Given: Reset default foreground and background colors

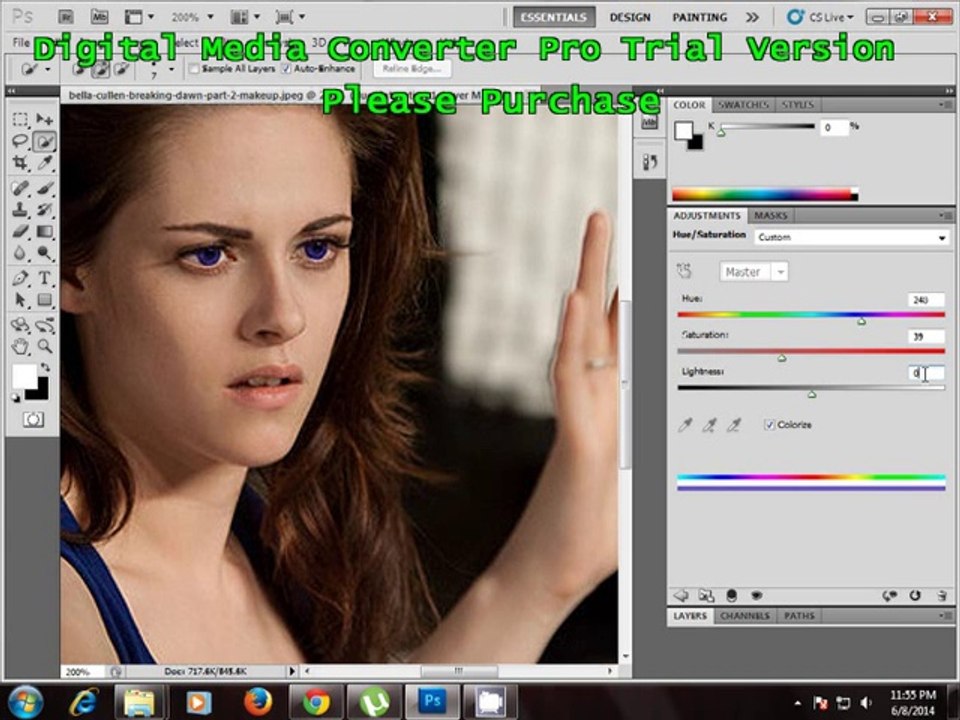Looking at the screenshot, I should coord(15,398).
